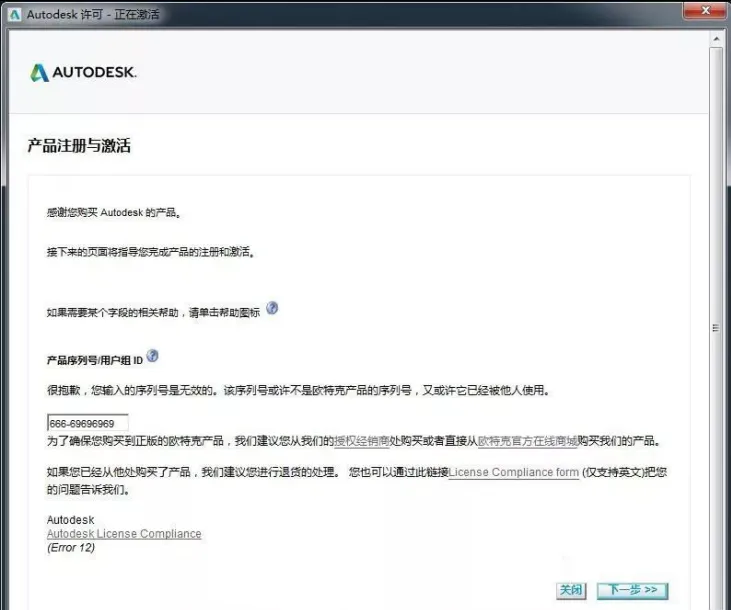Click the 接下来的页面将指导您 text line
The width and height of the screenshot is (731, 610).
150,252
